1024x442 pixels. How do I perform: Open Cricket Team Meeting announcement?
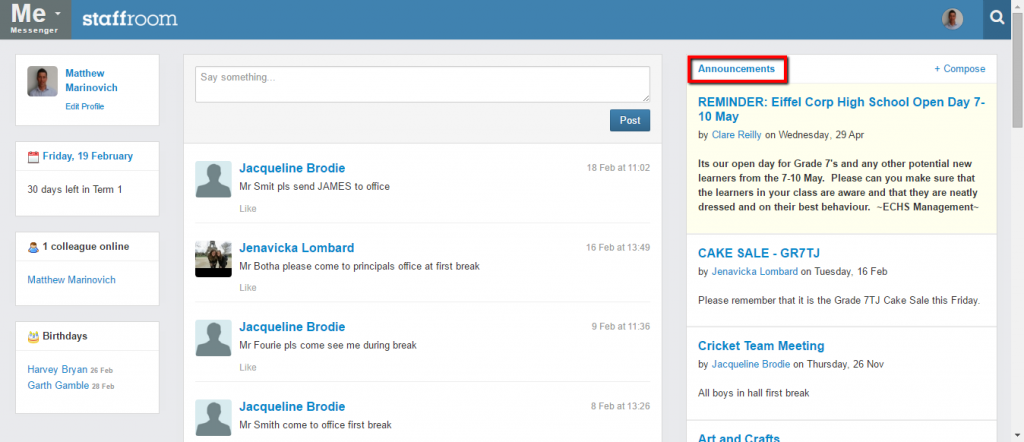click(761, 346)
